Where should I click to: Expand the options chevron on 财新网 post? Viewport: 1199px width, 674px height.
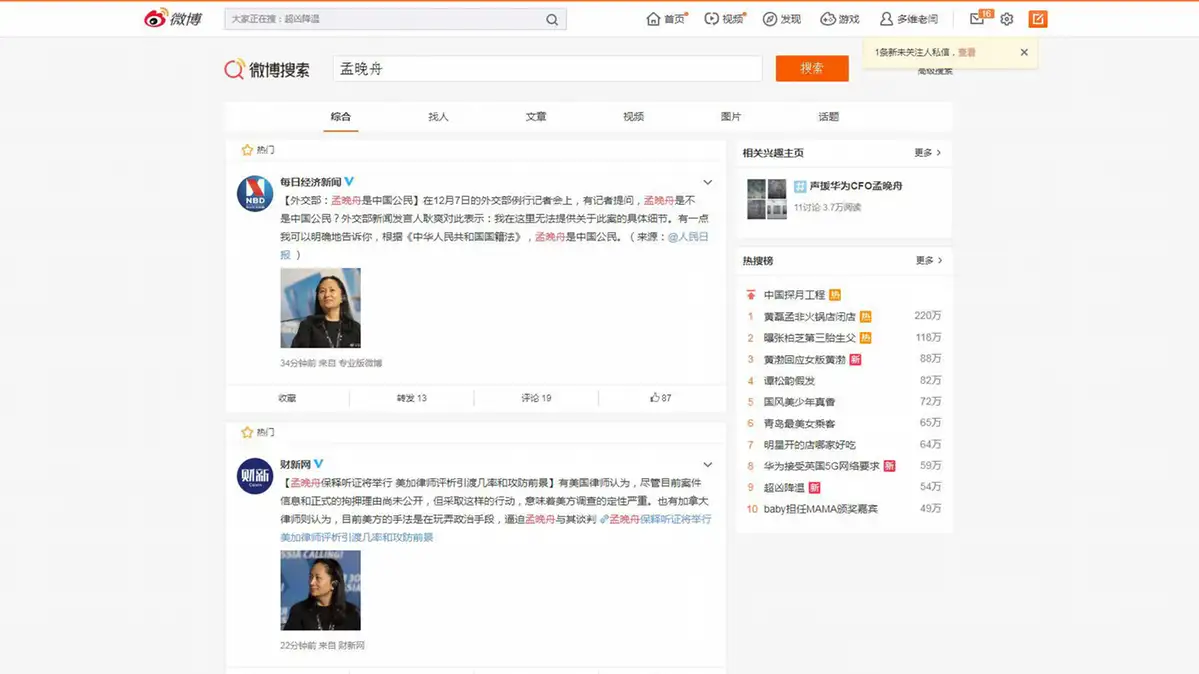(707, 465)
